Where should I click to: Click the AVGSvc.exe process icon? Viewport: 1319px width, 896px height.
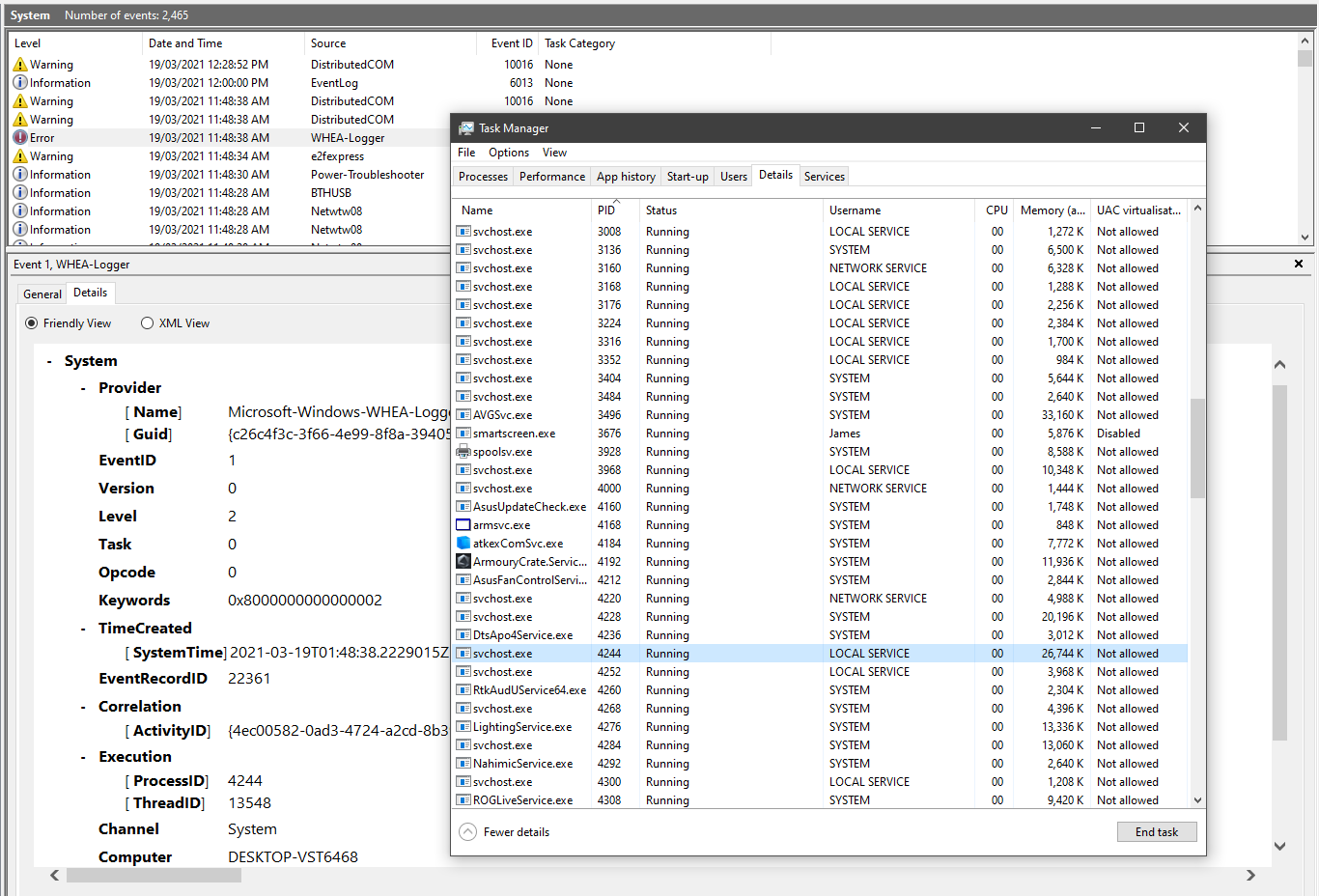pyautogui.click(x=463, y=415)
